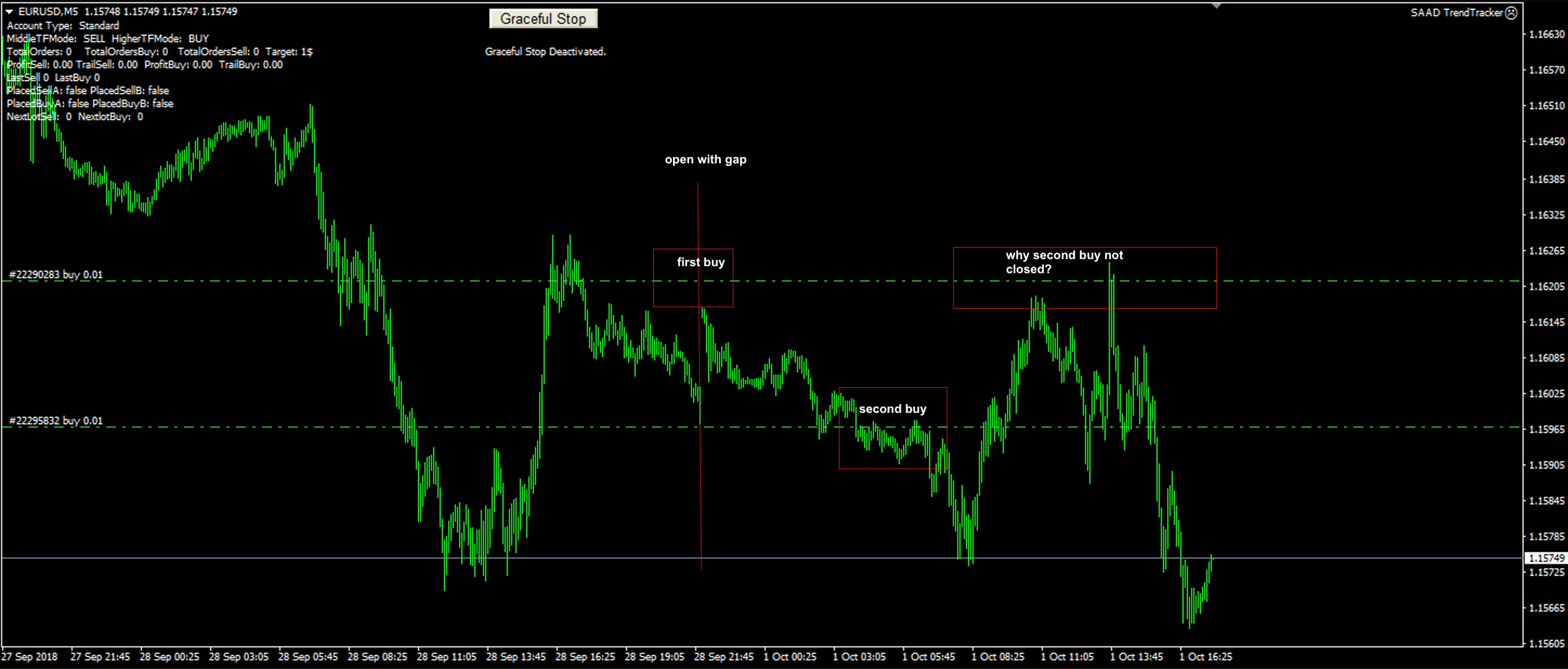
Task: Click the '1 Oct 16:25' time axis label
Action: (1205, 657)
